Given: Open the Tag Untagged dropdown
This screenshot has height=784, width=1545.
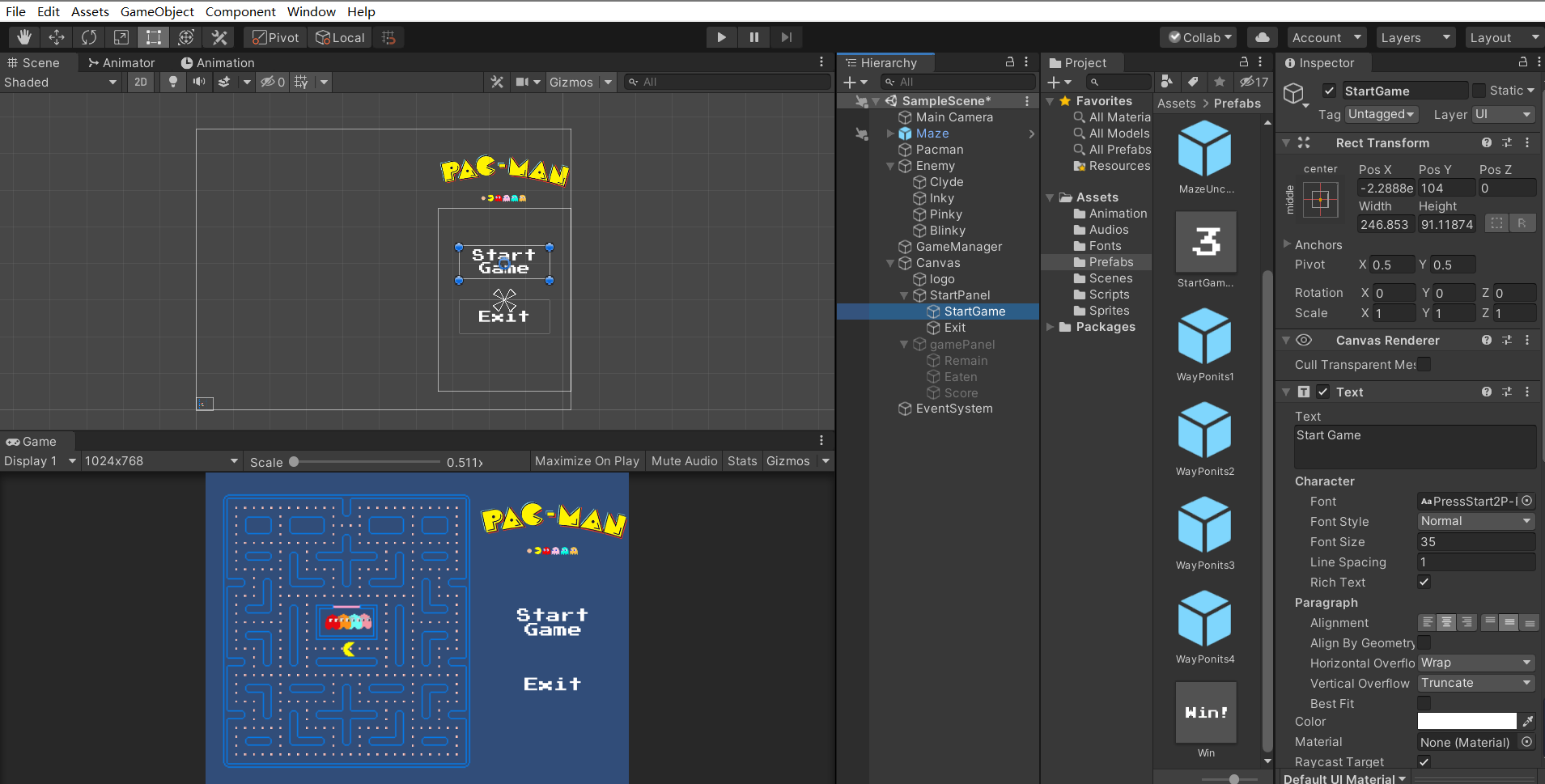Looking at the screenshot, I should [1382, 114].
